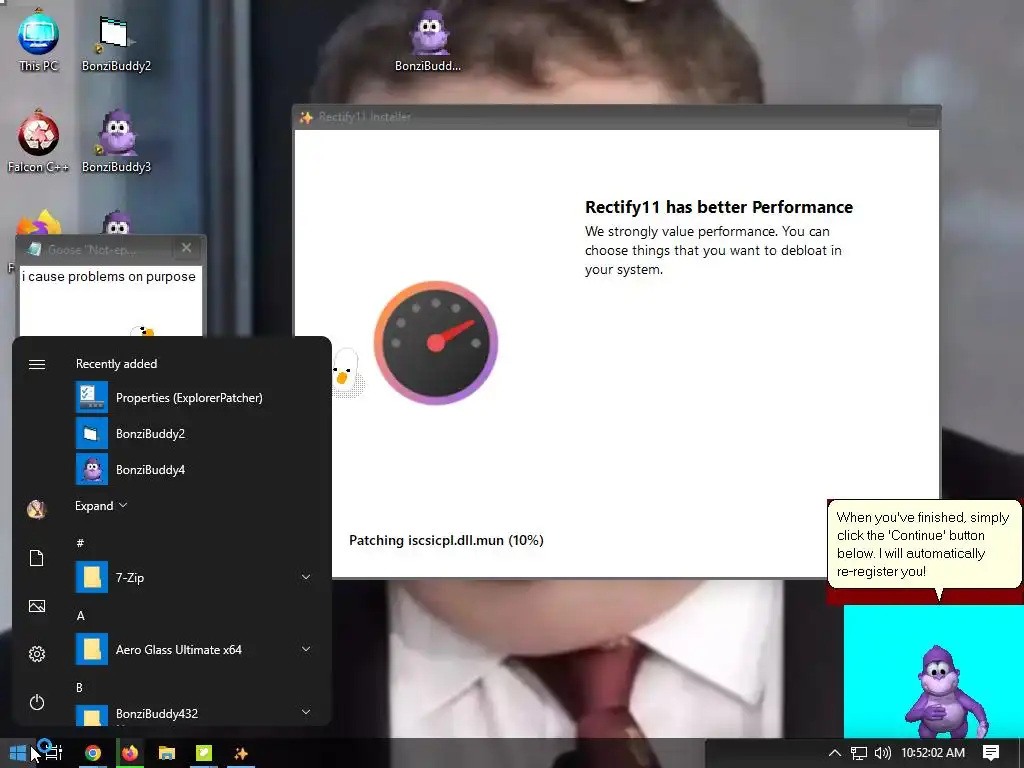This screenshot has height=768, width=1024.
Task: Open Falcon C++ desktop icon
Action: (38, 142)
